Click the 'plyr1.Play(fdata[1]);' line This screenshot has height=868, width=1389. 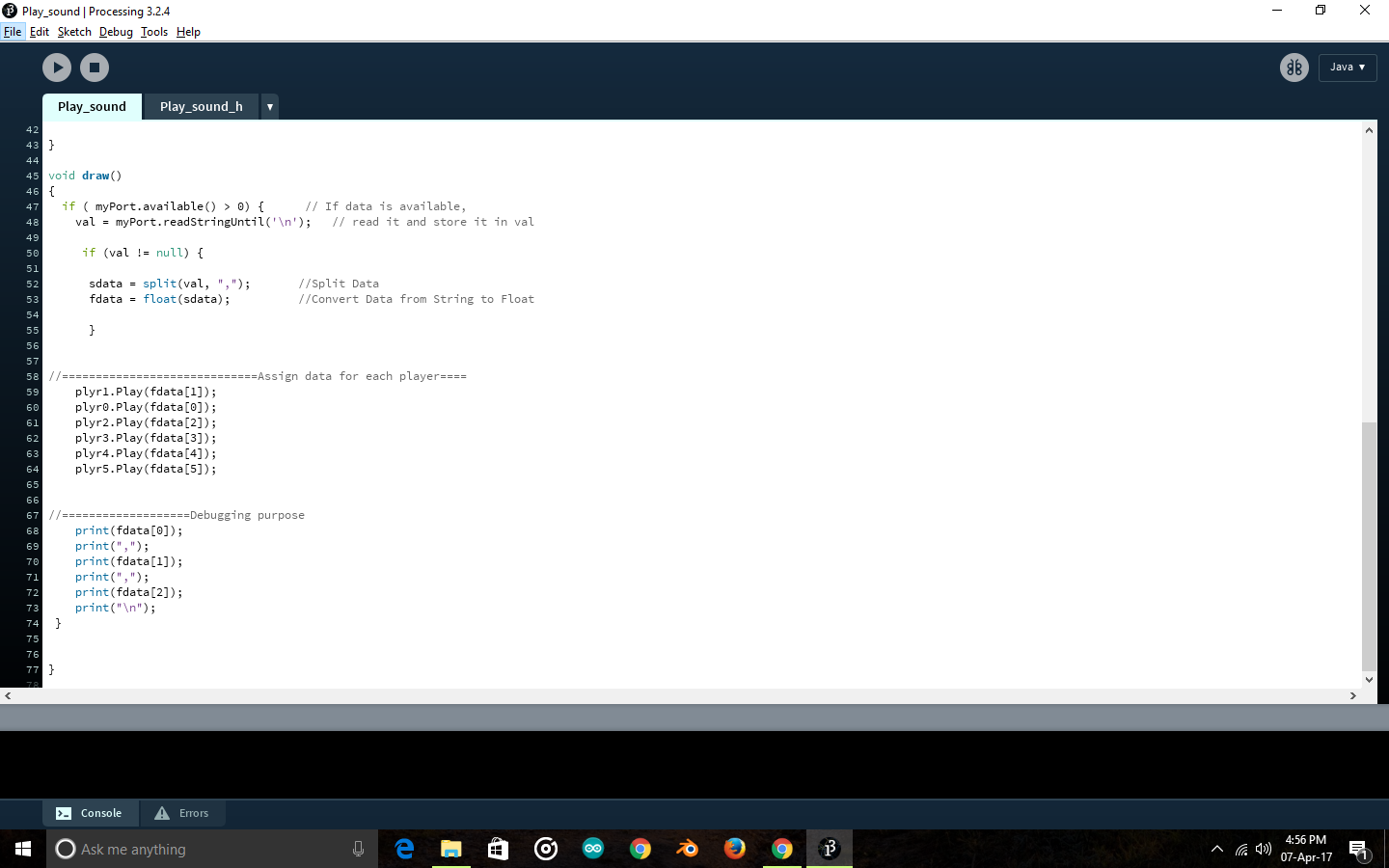pos(146,392)
